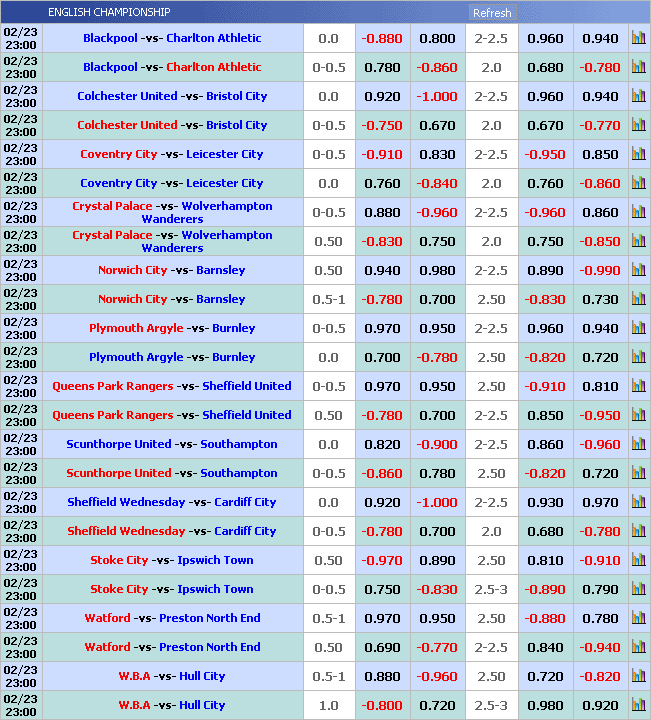Open chart icon for Plymouth Argyle 0.0 handicap row
Viewport: 651px width, 720px height.
[638, 358]
